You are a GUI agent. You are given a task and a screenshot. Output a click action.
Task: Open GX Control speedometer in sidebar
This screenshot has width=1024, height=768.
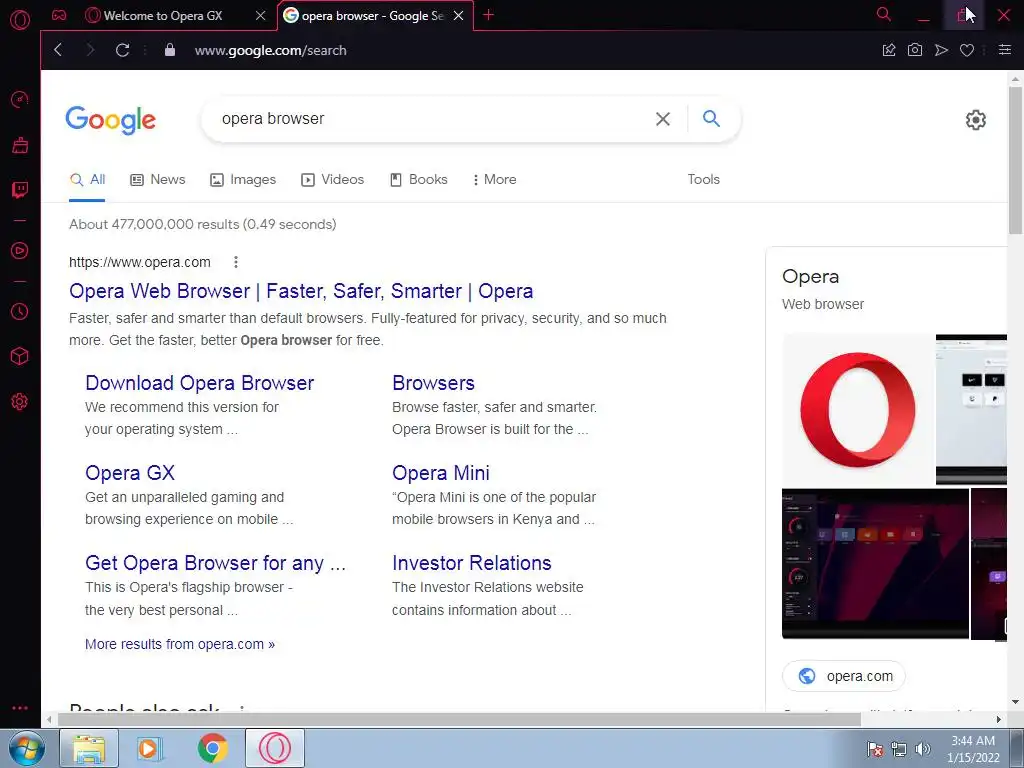click(x=20, y=99)
